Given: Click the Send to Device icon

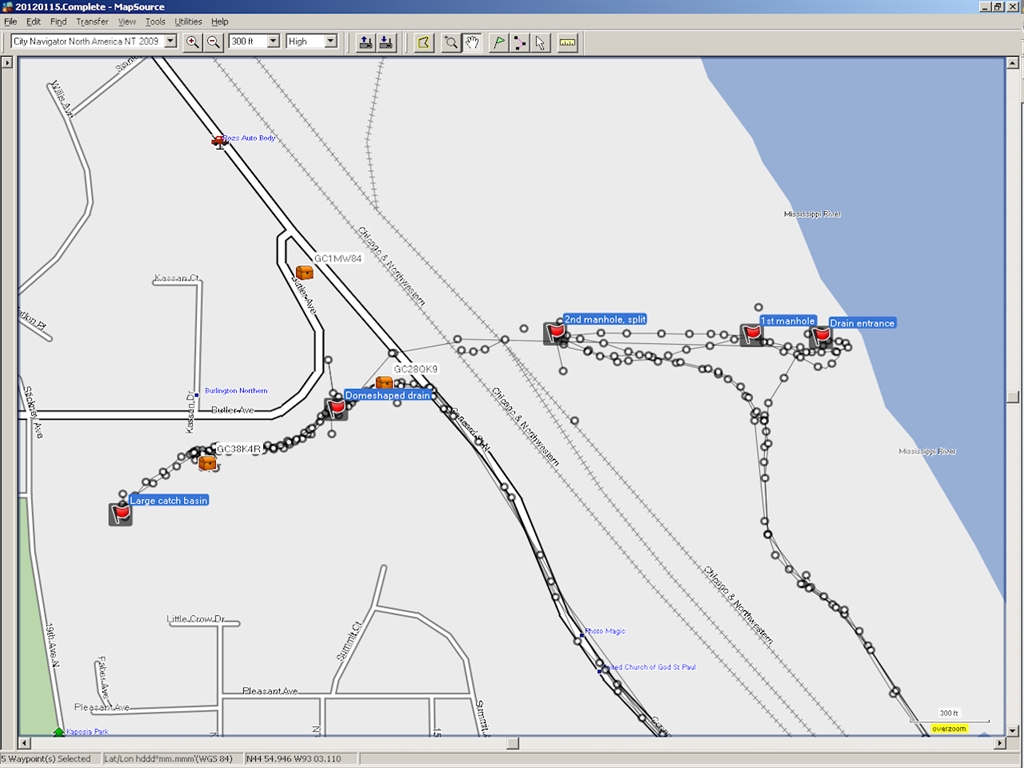Looking at the screenshot, I should coord(365,42).
